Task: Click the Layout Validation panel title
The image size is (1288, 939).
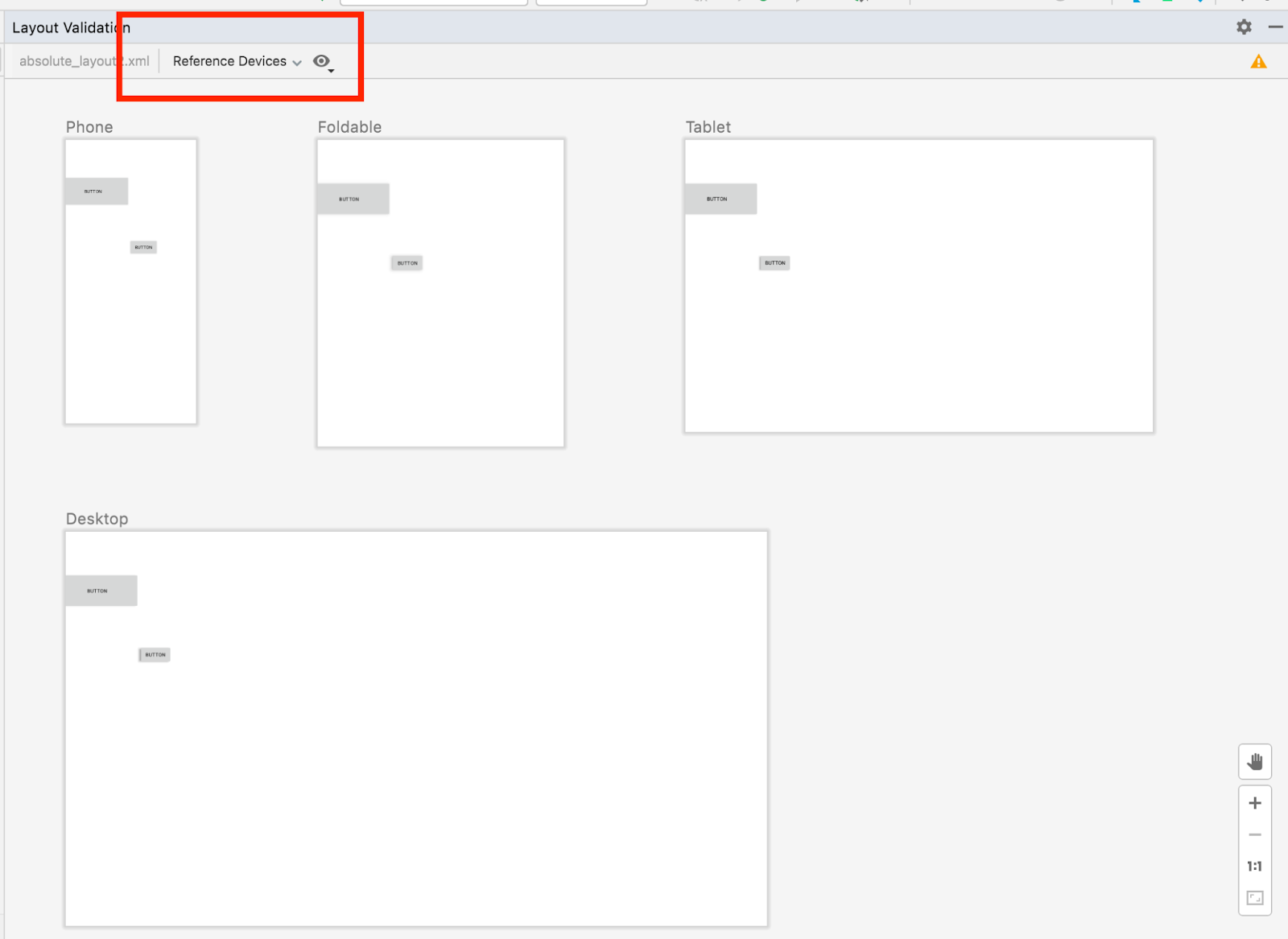Action: (71, 28)
